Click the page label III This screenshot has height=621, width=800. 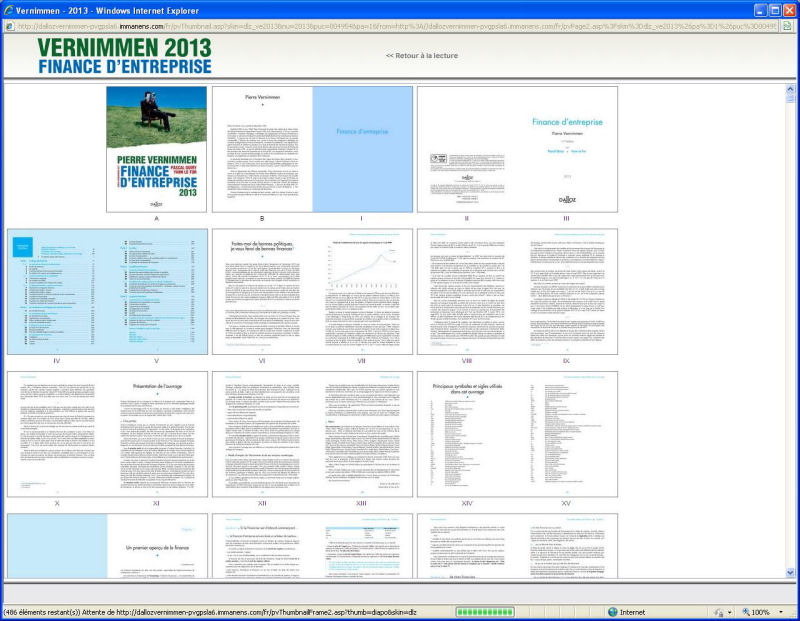pos(566,218)
